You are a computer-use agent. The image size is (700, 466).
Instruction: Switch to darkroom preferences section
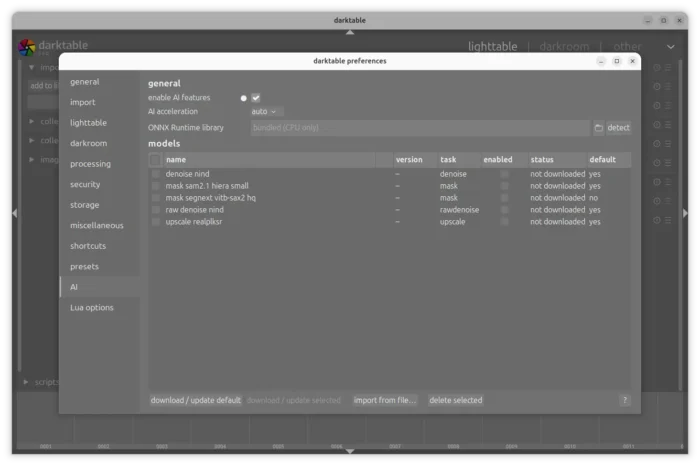(x=88, y=144)
